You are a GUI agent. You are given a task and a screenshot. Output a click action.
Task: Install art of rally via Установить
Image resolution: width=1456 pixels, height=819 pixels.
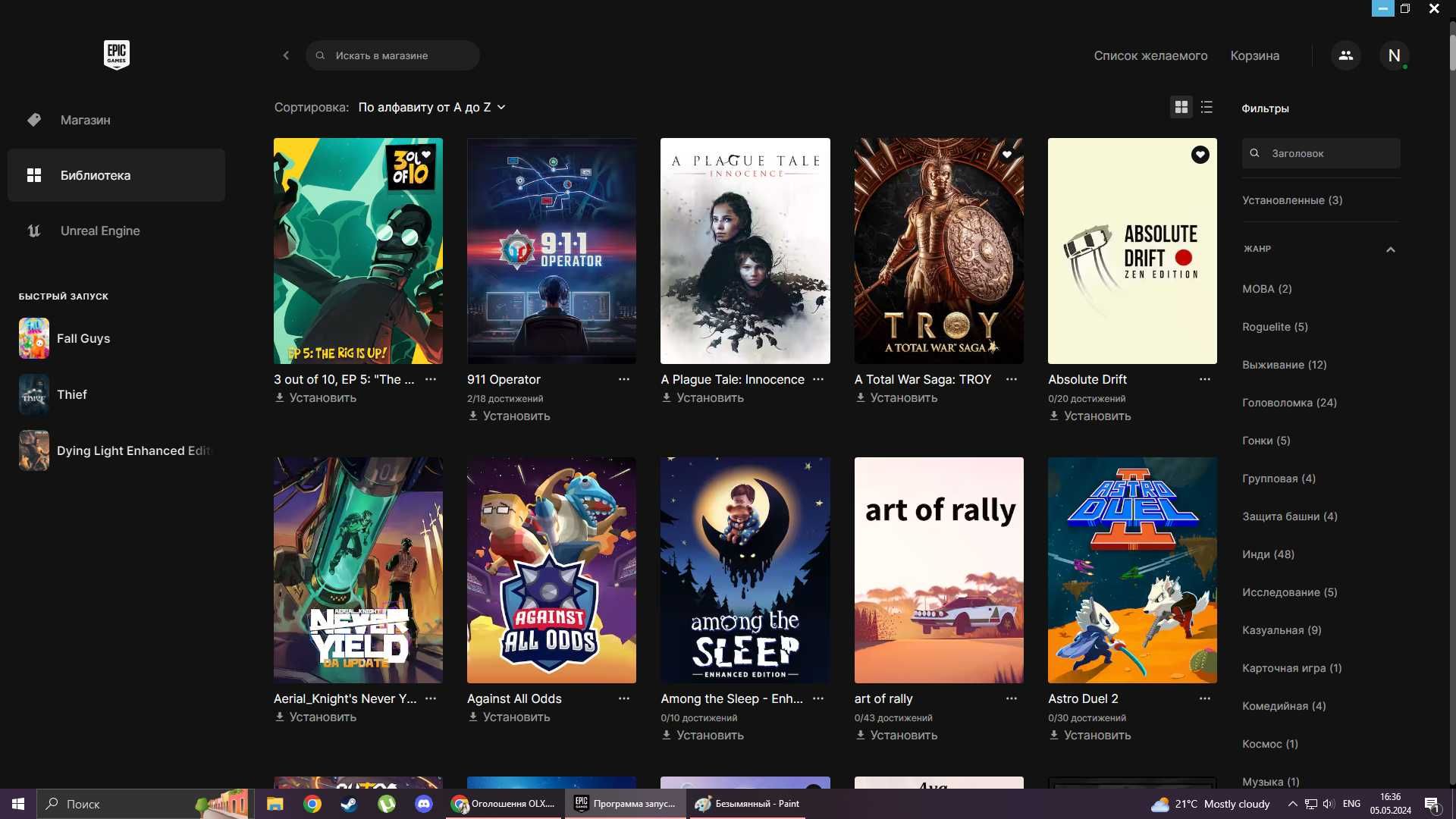(896, 736)
